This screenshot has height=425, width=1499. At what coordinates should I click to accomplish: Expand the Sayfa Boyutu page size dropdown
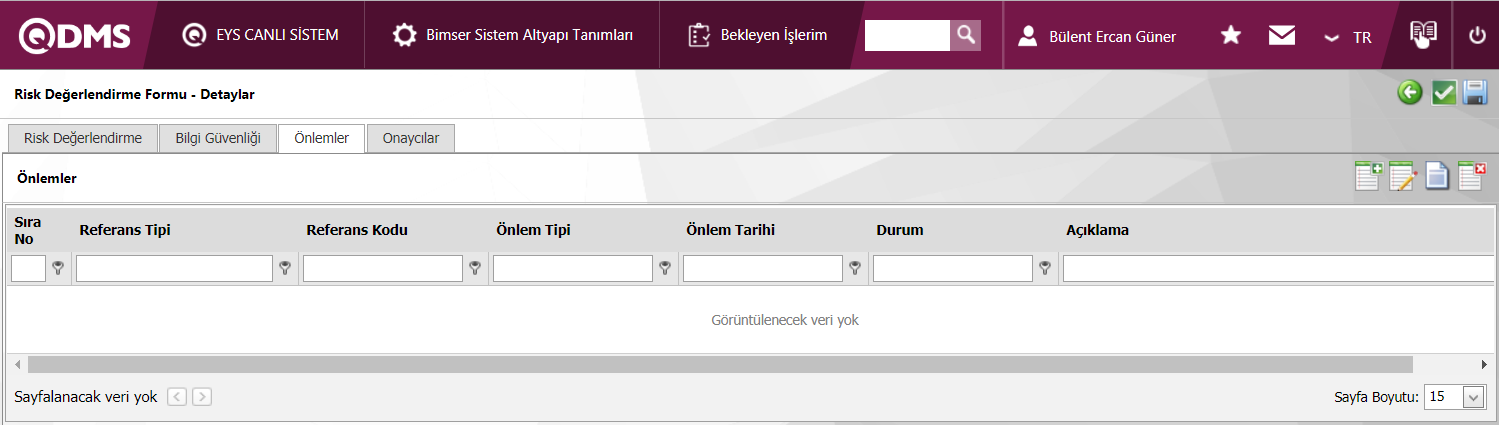pyautogui.click(x=1472, y=397)
